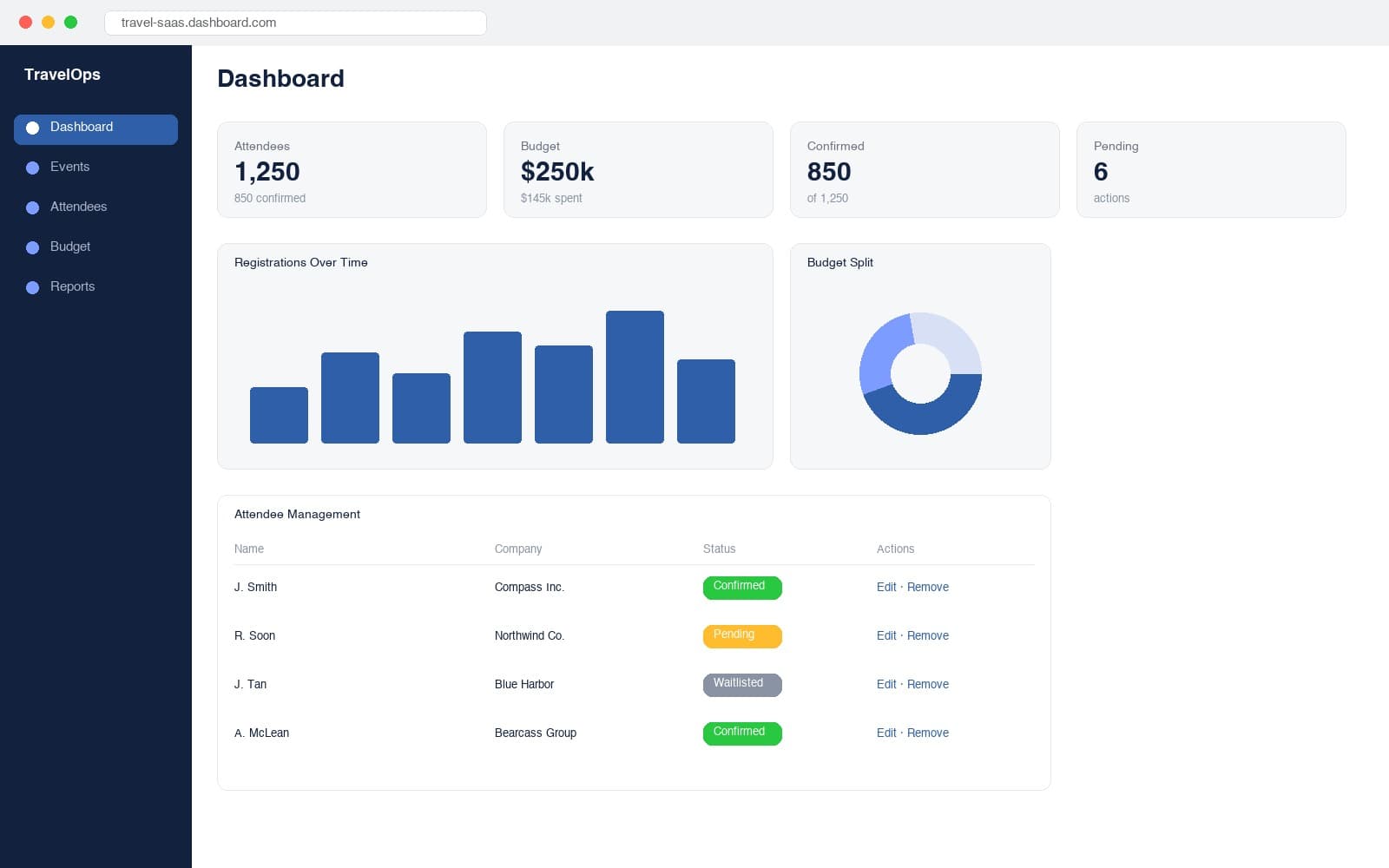Click the Pending badge for R. Soon

742,636
